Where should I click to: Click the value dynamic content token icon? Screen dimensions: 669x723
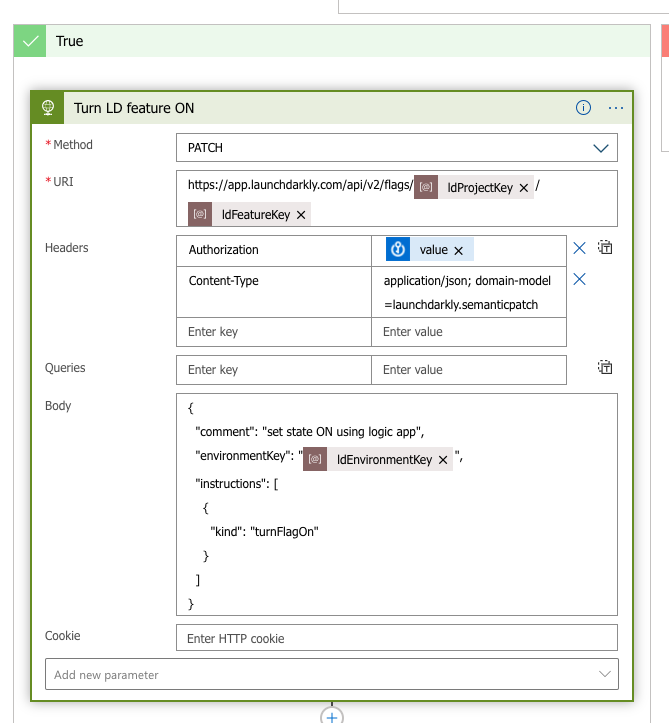tap(397, 250)
